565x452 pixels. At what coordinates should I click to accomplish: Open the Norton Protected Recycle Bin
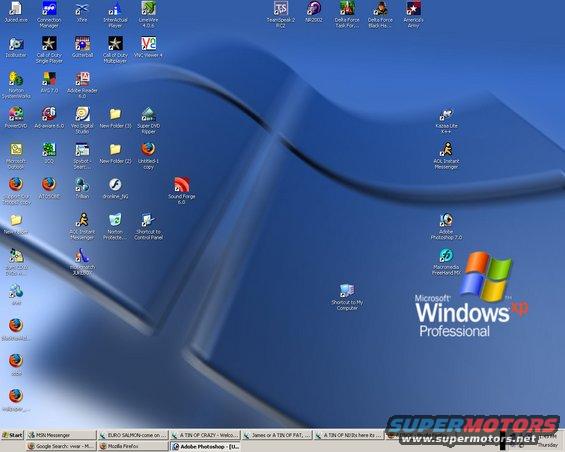coord(115,226)
